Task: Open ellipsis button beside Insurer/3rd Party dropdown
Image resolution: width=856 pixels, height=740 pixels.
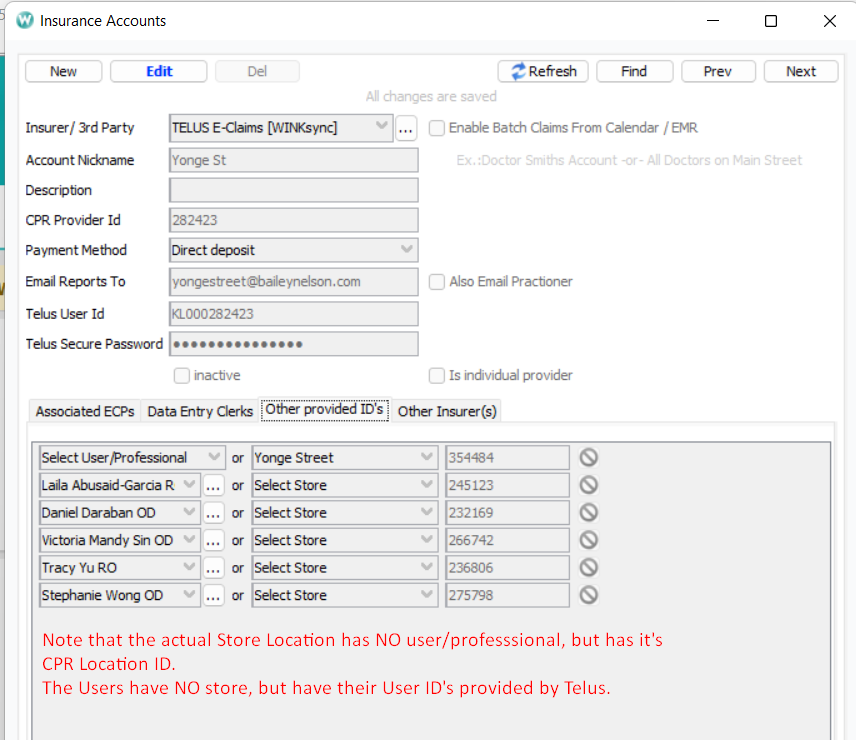Action: (406, 128)
